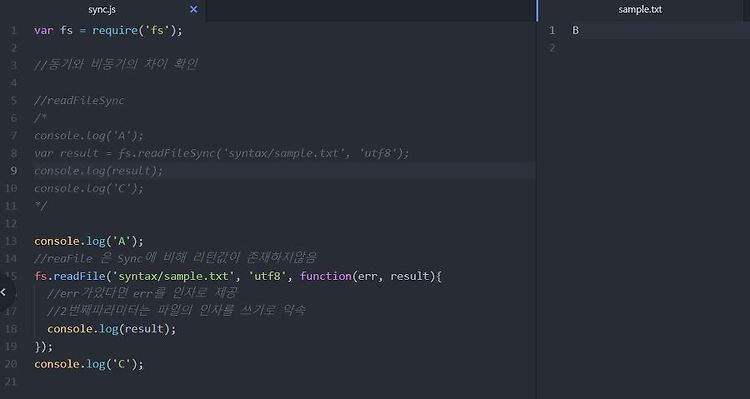Open the sample.txt tab

click(x=640, y=10)
